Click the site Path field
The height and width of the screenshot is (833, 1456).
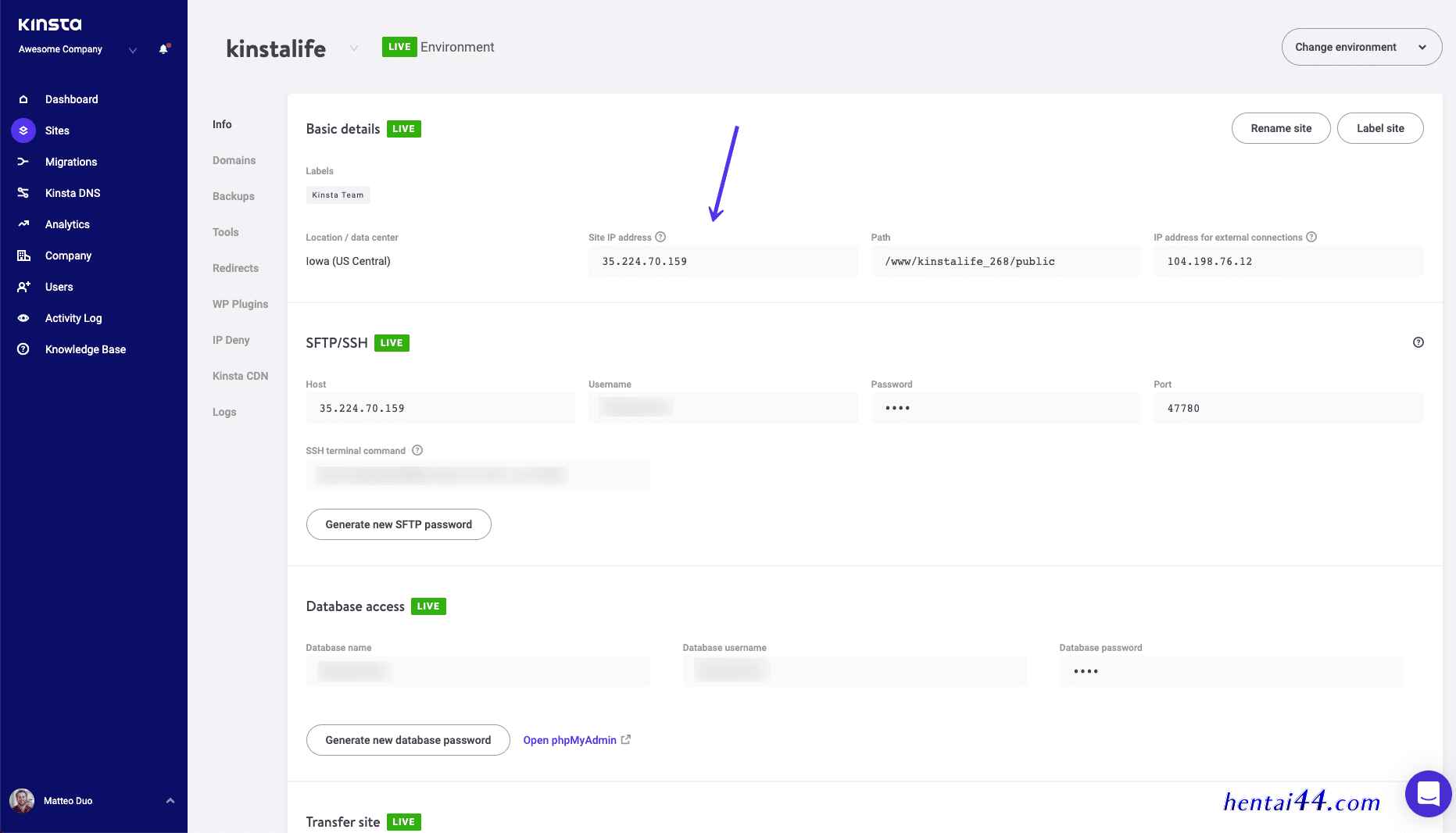tap(1006, 262)
